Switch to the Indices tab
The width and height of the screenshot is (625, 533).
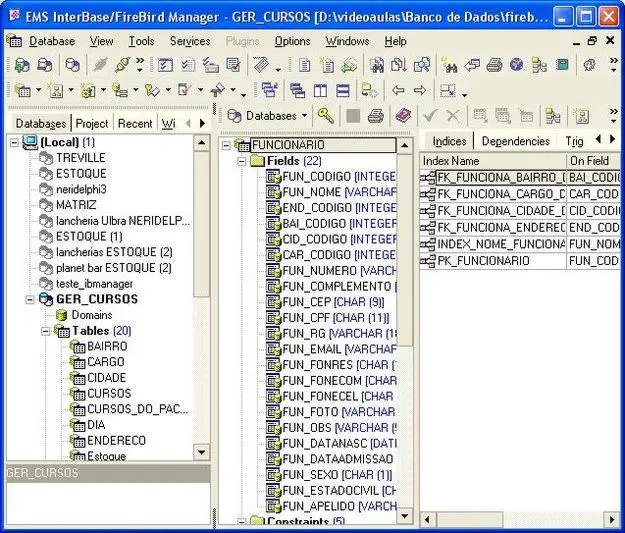click(449, 141)
